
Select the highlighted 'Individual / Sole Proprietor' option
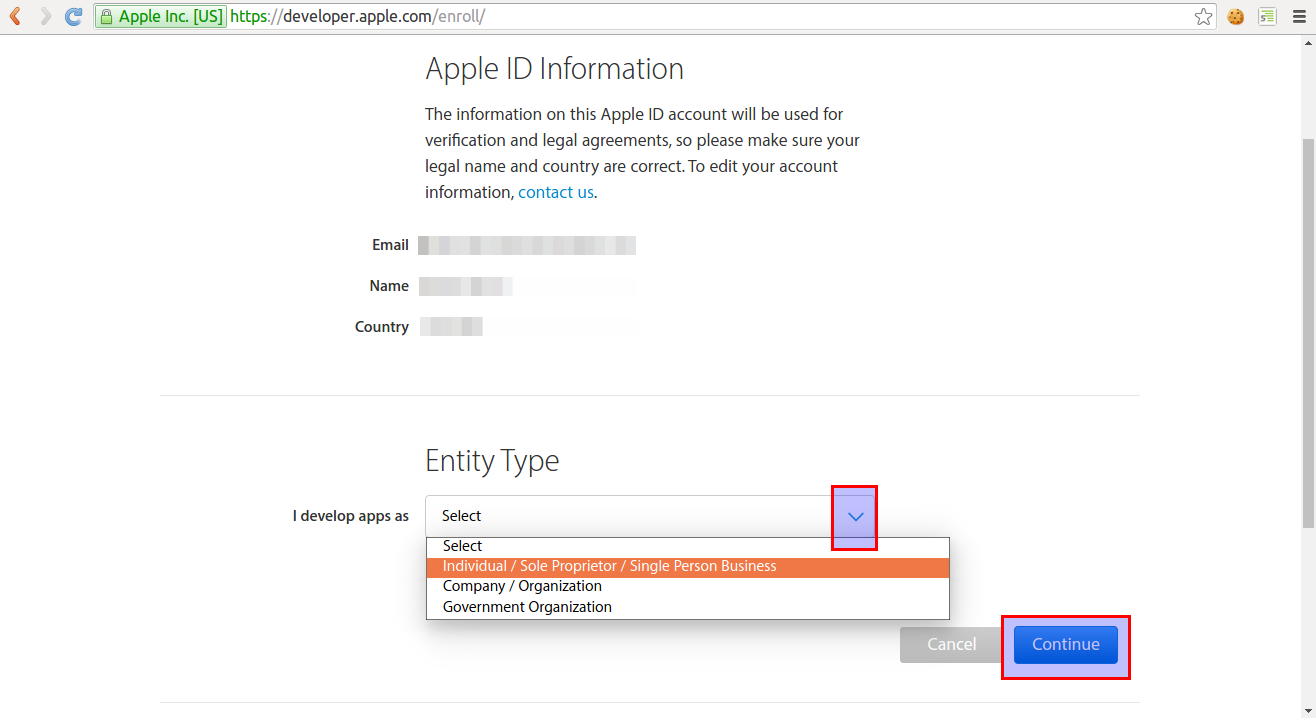point(609,565)
